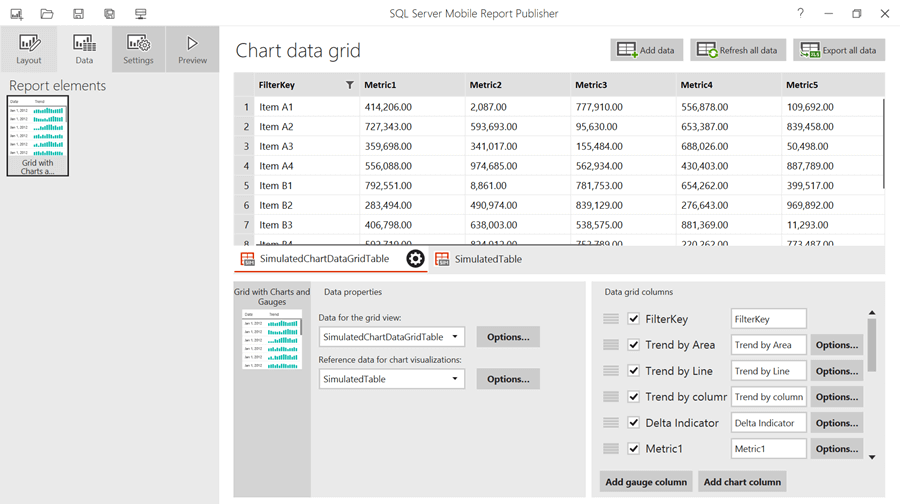Select the SimulatedChartDataGridTable tab
The width and height of the screenshot is (900, 504).
click(324, 259)
